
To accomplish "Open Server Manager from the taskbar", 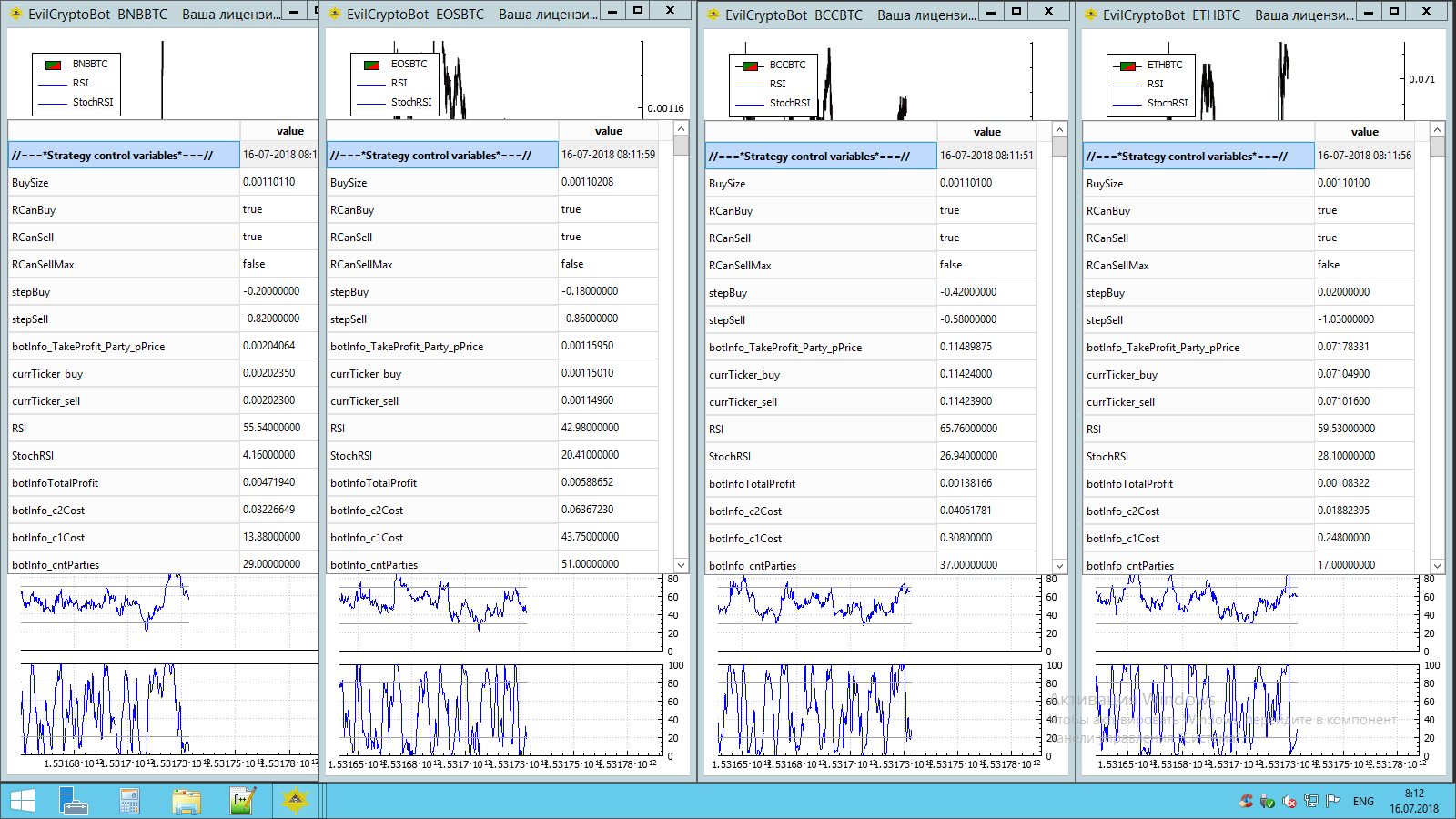I will click(x=73, y=801).
